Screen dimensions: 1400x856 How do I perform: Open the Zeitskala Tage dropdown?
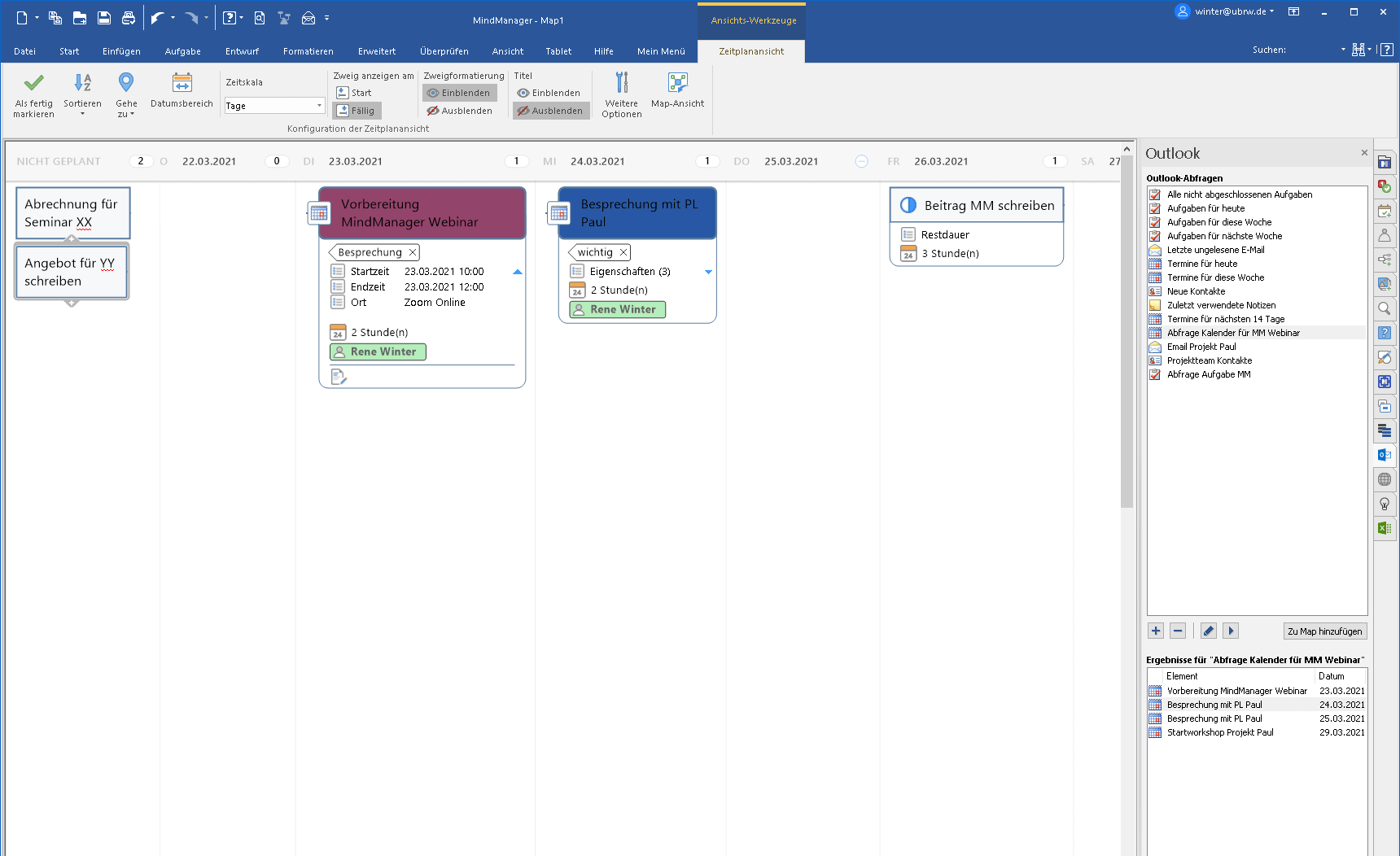click(x=319, y=106)
